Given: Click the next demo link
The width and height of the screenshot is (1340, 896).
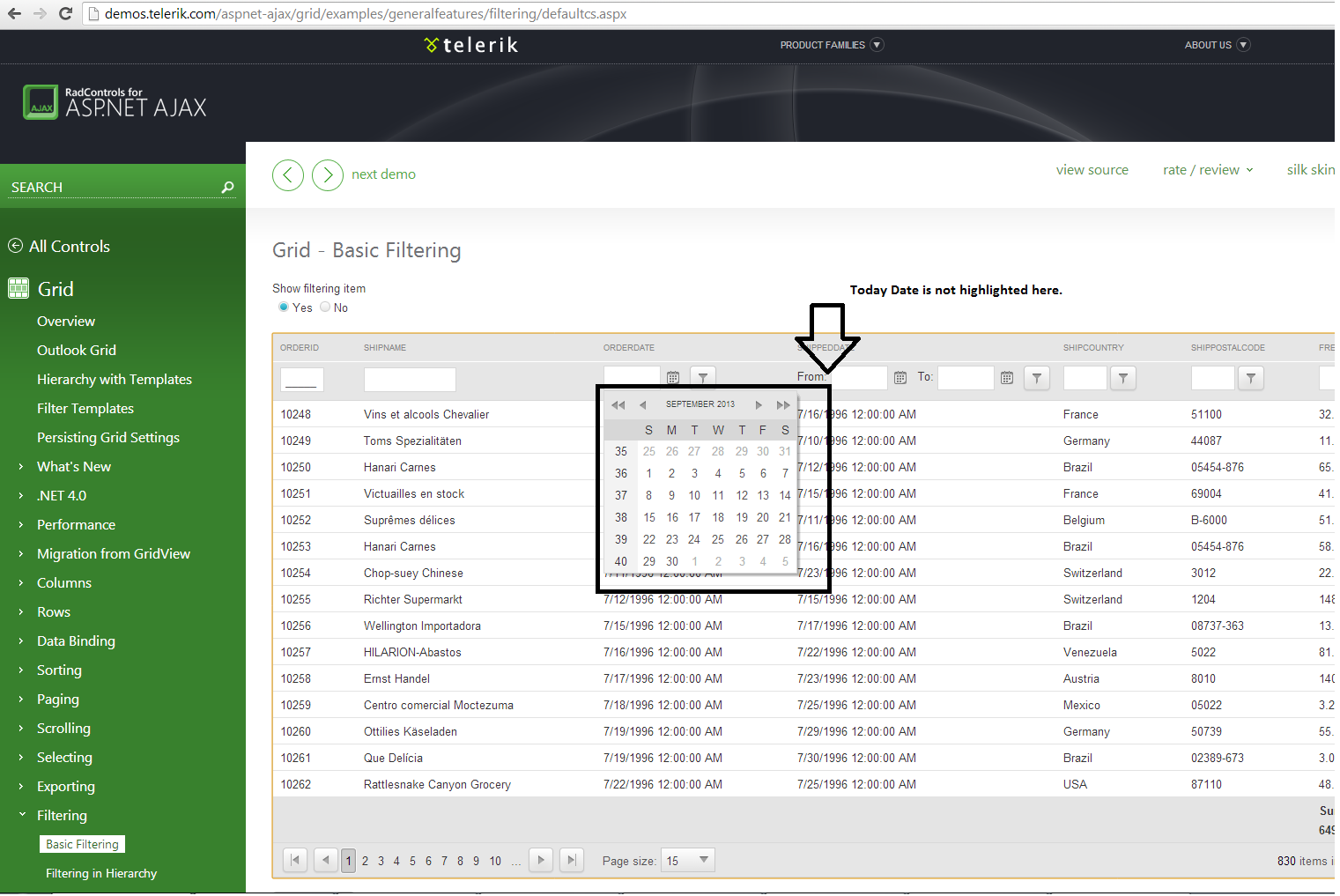Looking at the screenshot, I should pyautogui.click(x=383, y=174).
